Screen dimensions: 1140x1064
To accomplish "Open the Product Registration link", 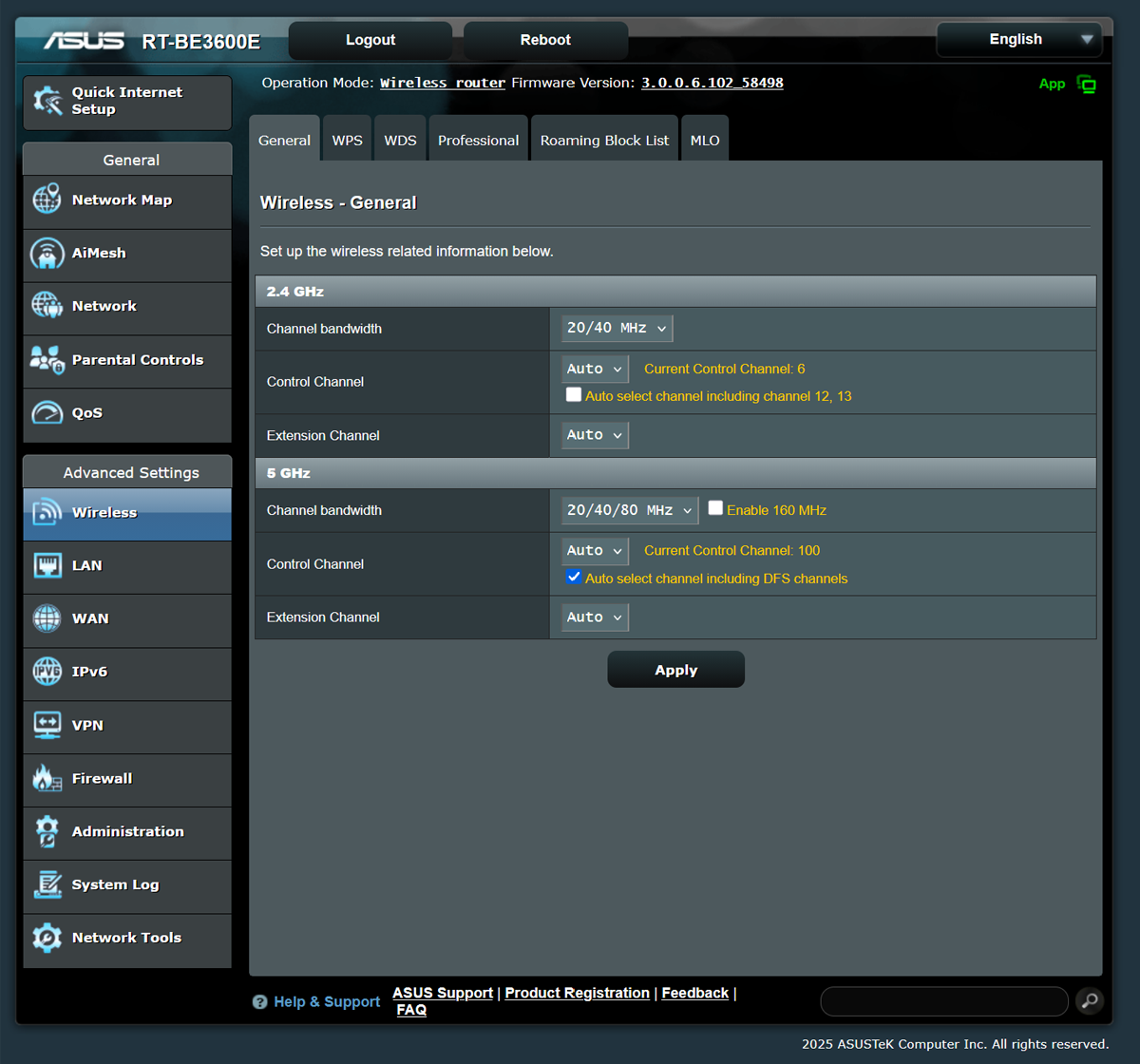I will 578,993.
